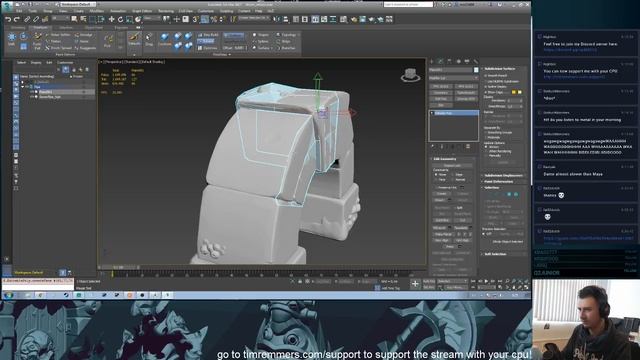Select None constraint radio button
Image resolution: width=640 pixels, height=360 pixels.
coord(436,175)
